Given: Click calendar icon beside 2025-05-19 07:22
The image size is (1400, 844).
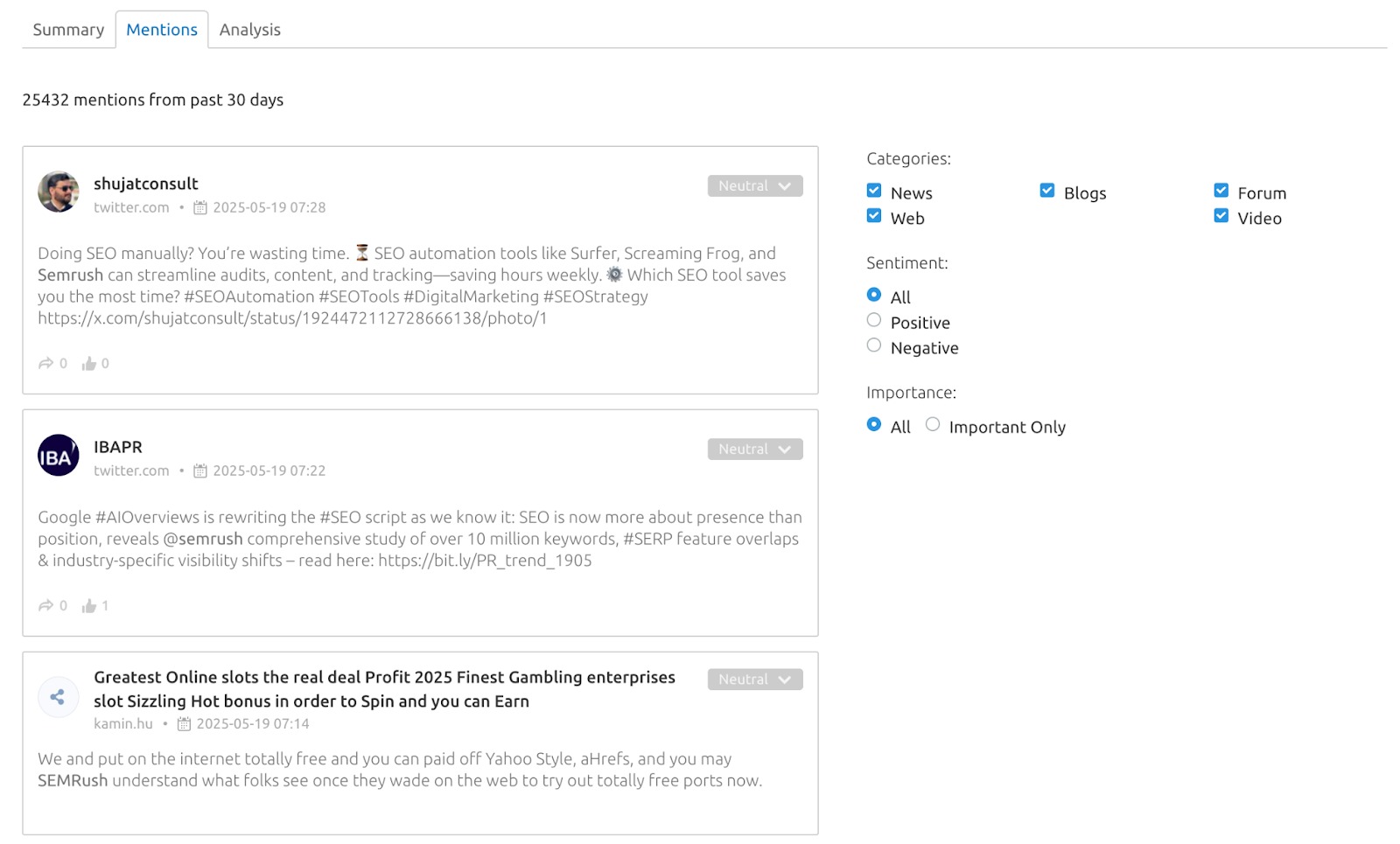Looking at the screenshot, I should click(200, 471).
